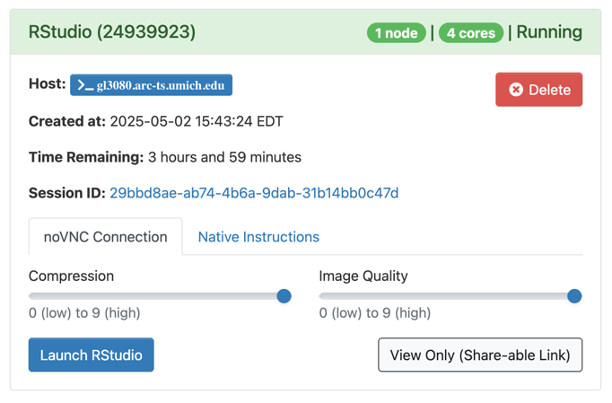The width and height of the screenshot is (612, 403).
Task: Click the Image Quality label
Action: pyautogui.click(x=363, y=276)
